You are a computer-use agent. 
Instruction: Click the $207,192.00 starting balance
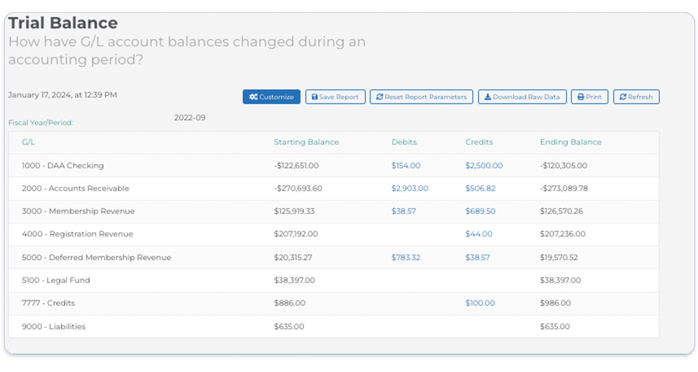[296, 234]
